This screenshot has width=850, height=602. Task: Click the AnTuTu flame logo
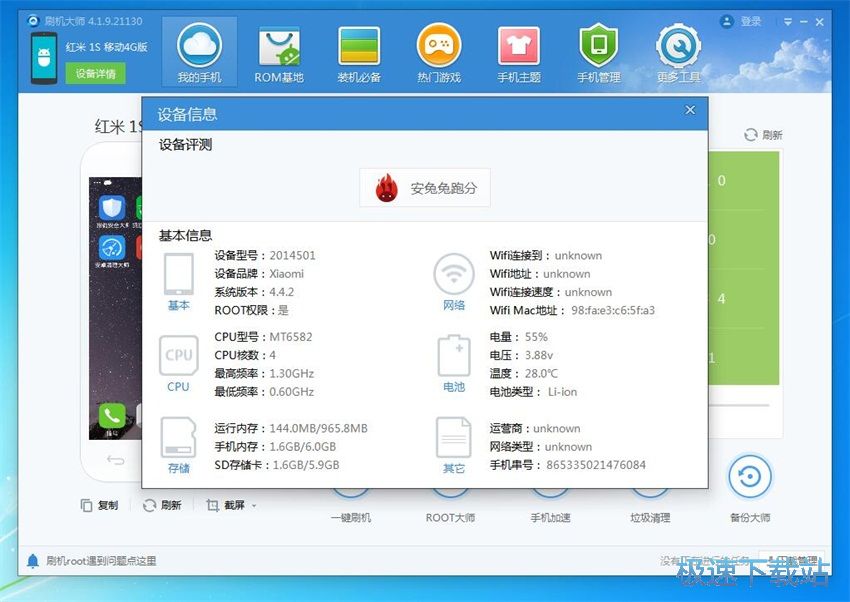tap(387, 188)
